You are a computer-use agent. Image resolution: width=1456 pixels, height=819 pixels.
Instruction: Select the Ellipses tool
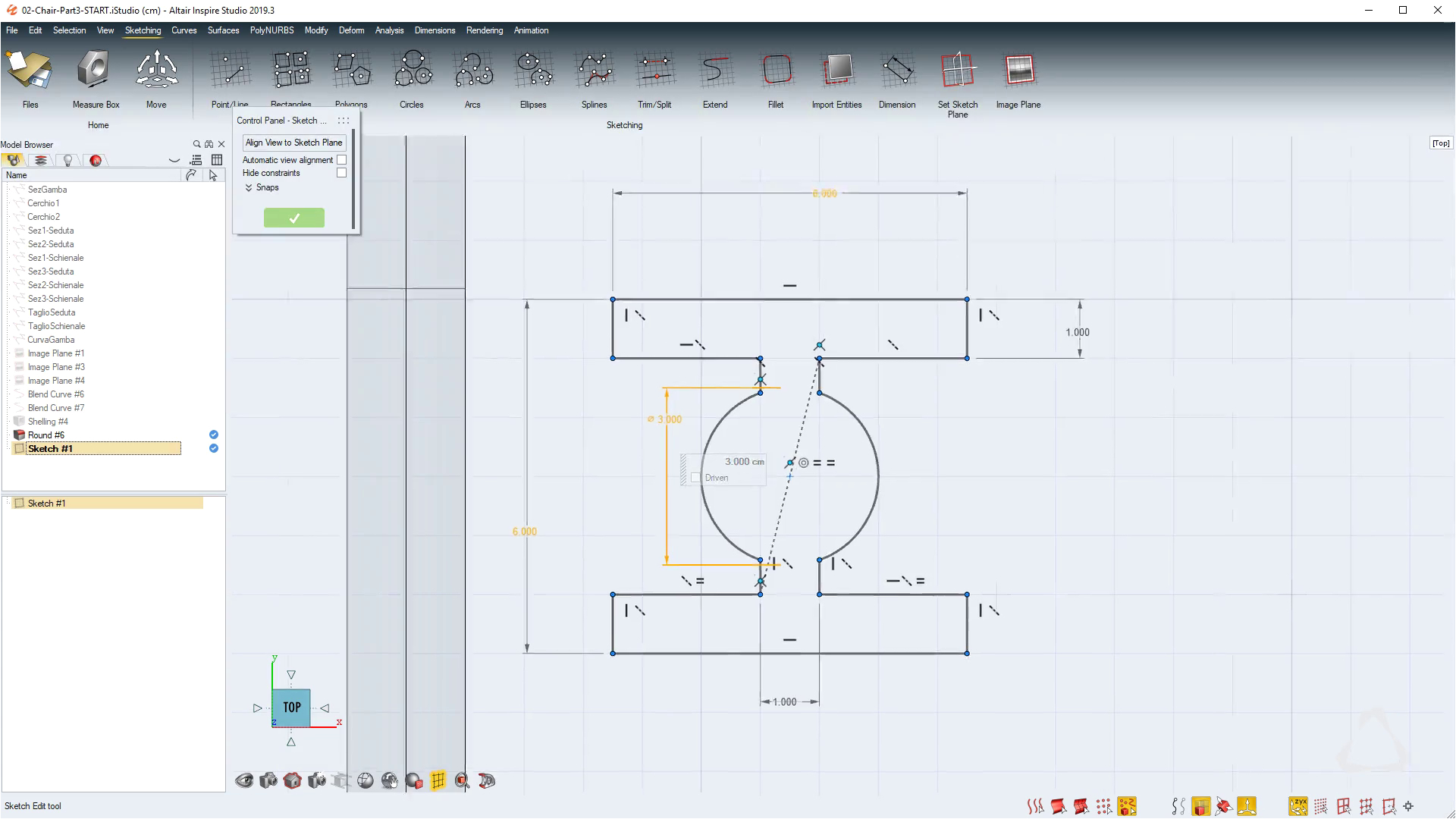[533, 71]
